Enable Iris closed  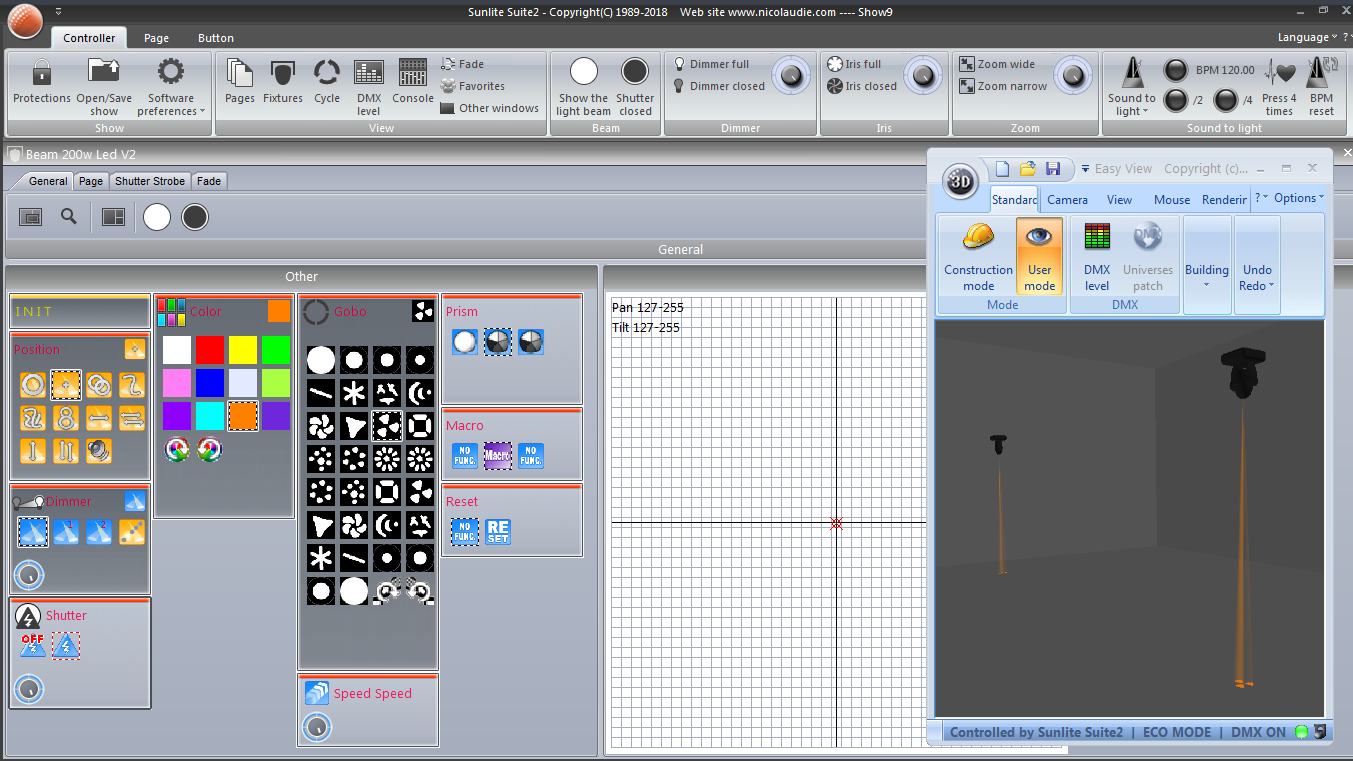(862, 86)
